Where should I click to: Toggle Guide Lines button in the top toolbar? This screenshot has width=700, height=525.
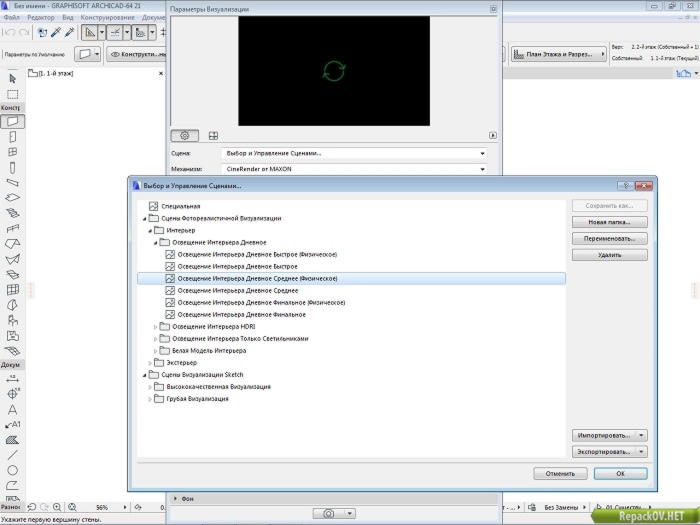click(90, 32)
